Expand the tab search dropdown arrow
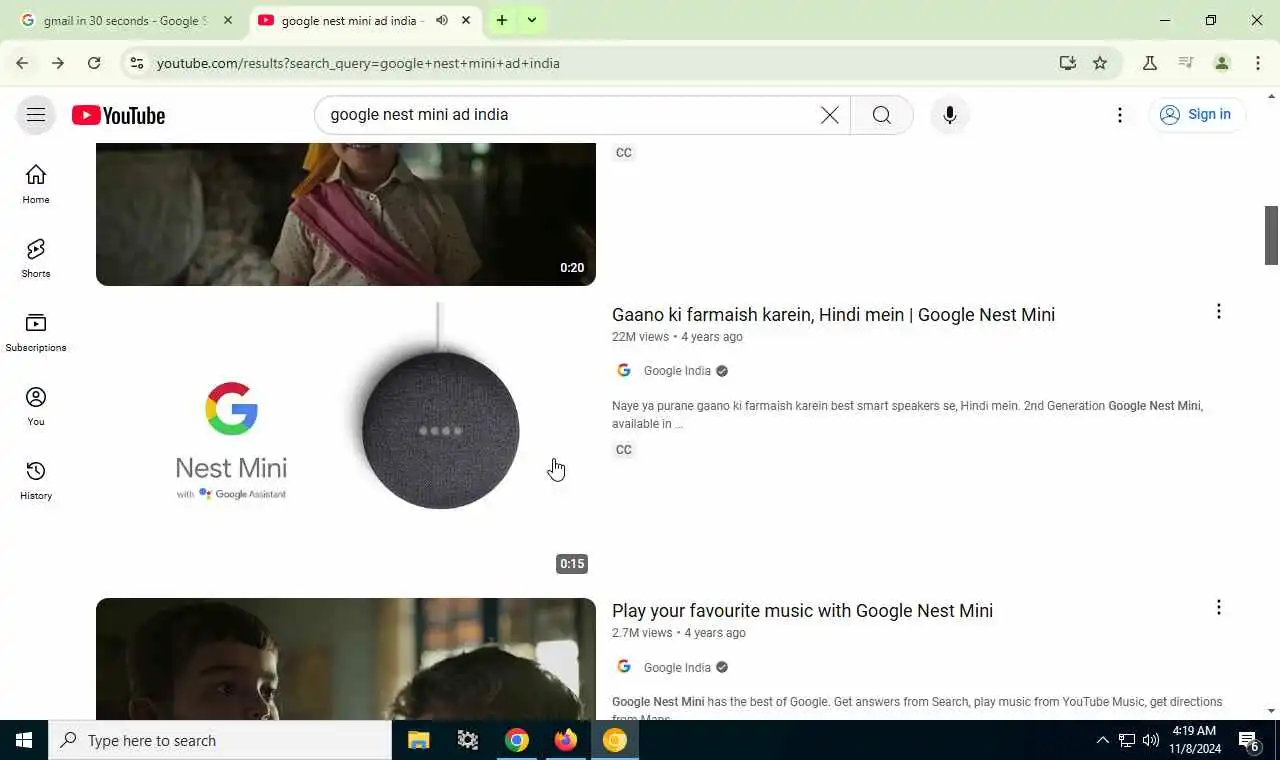1280x760 pixels. 532,20
